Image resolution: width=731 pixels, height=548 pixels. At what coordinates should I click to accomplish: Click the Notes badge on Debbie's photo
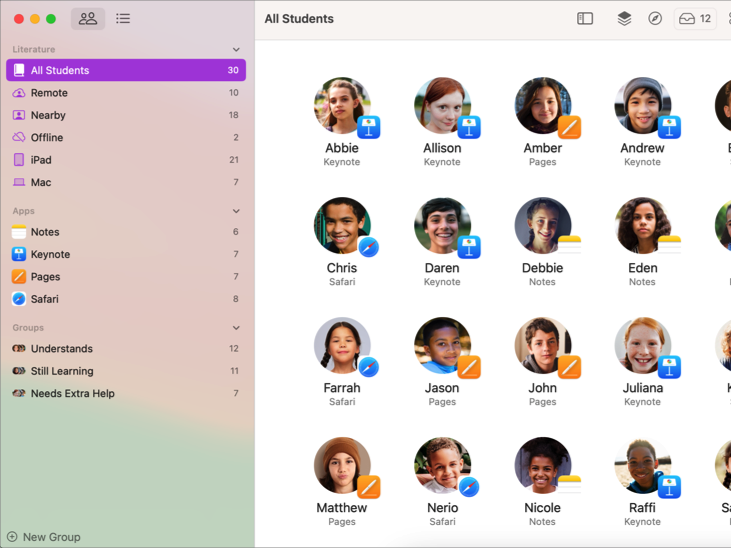[569, 246]
